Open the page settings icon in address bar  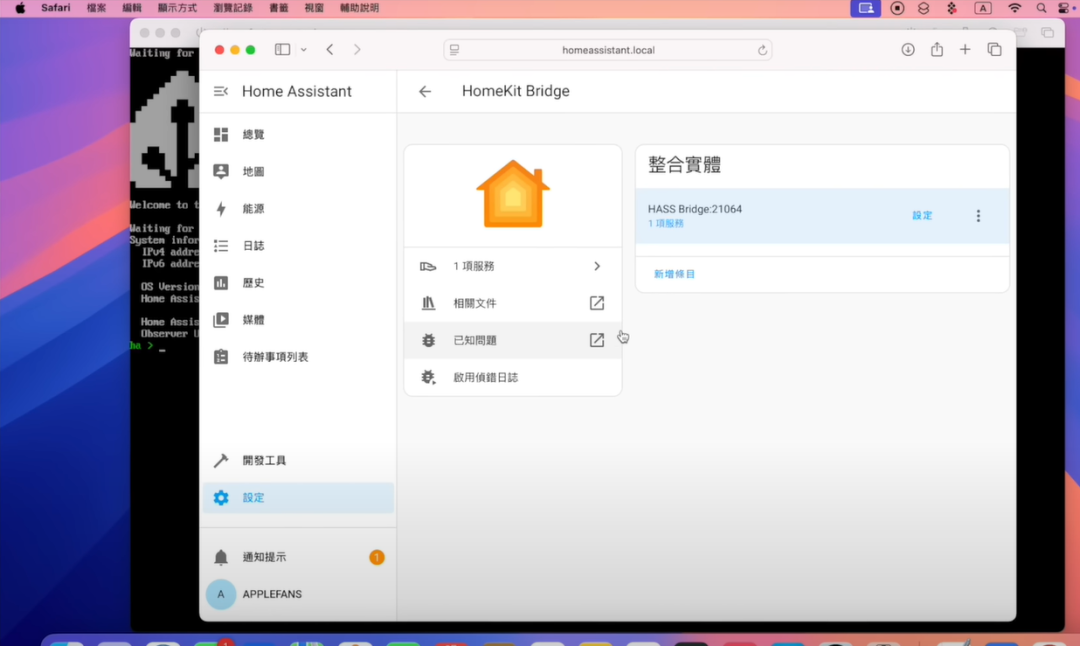pos(455,50)
